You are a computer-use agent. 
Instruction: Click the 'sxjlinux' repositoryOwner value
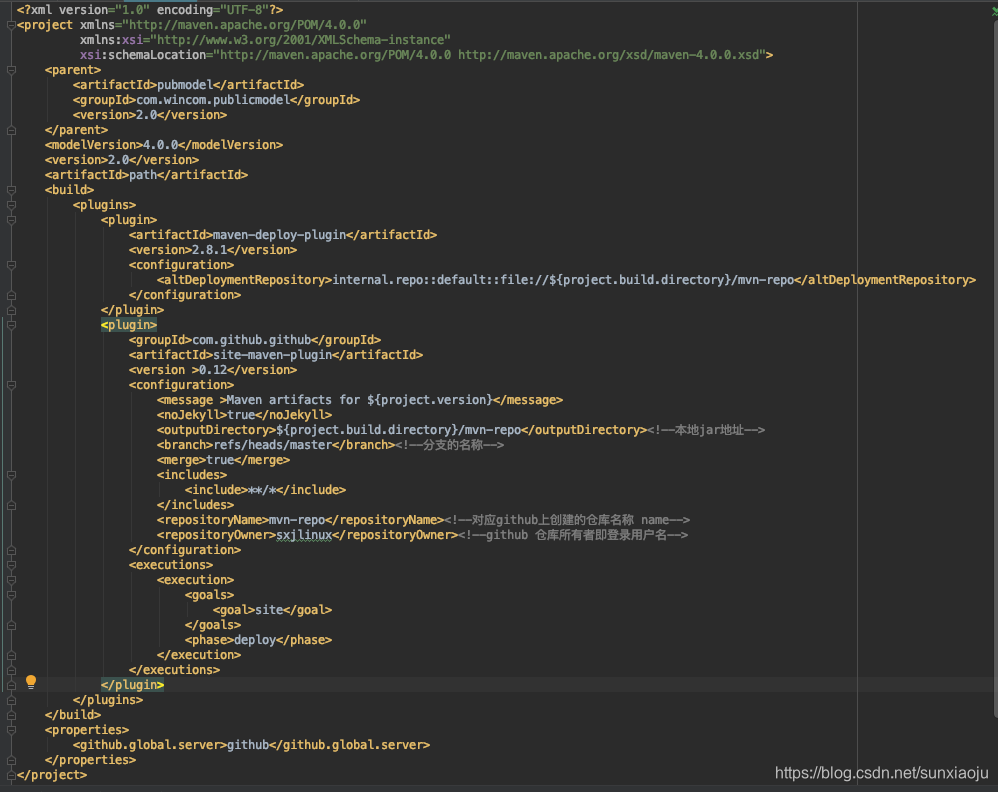pyautogui.click(x=304, y=535)
